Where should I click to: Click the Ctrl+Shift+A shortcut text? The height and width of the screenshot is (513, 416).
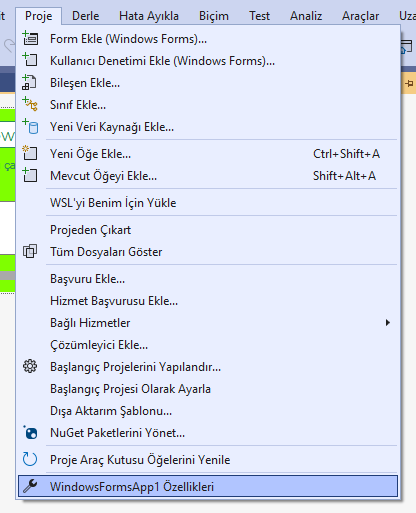tap(346, 154)
